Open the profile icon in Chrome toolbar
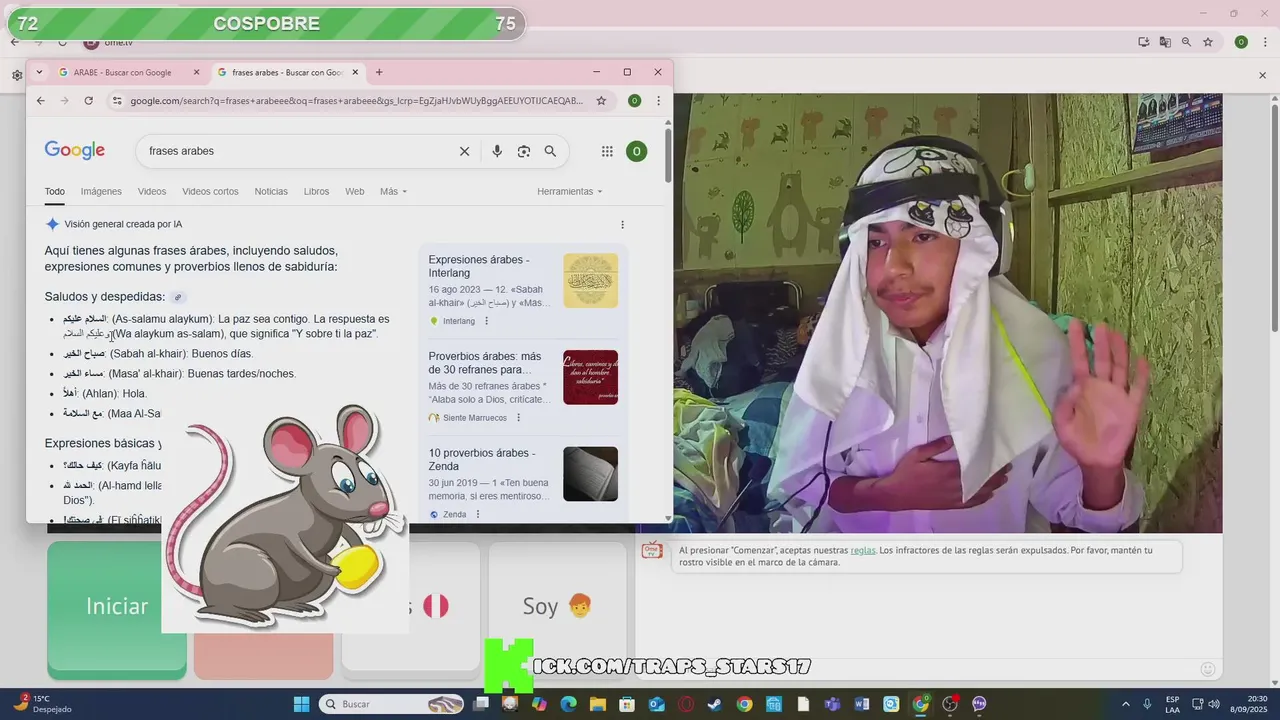This screenshot has height=720, width=1280. (634, 101)
